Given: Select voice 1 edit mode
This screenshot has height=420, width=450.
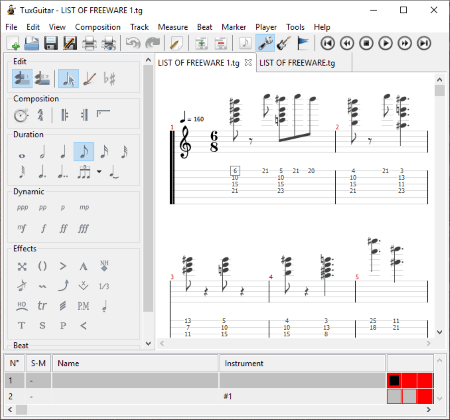Looking at the screenshot, I should [x=22, y=79].
